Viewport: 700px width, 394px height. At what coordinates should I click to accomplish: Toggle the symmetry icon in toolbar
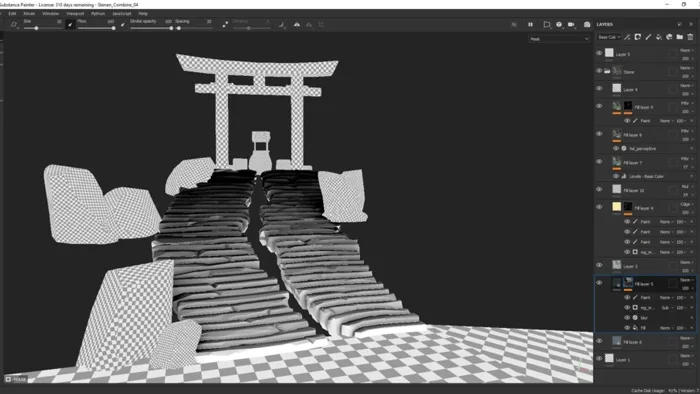pyautogui.click(x=296, y=25)
